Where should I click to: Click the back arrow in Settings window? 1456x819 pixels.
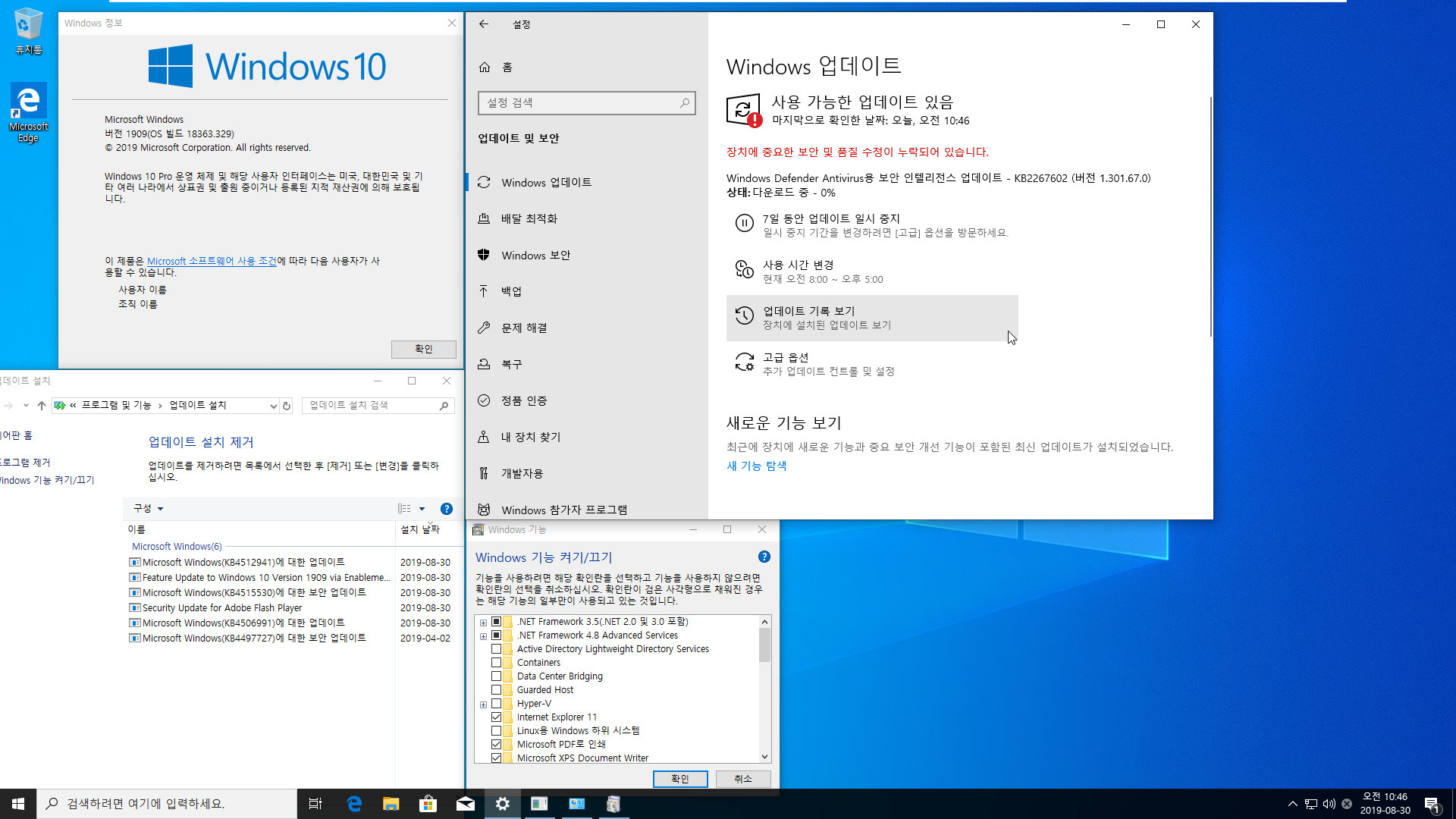pyautogui.click(x=484, y=24)
